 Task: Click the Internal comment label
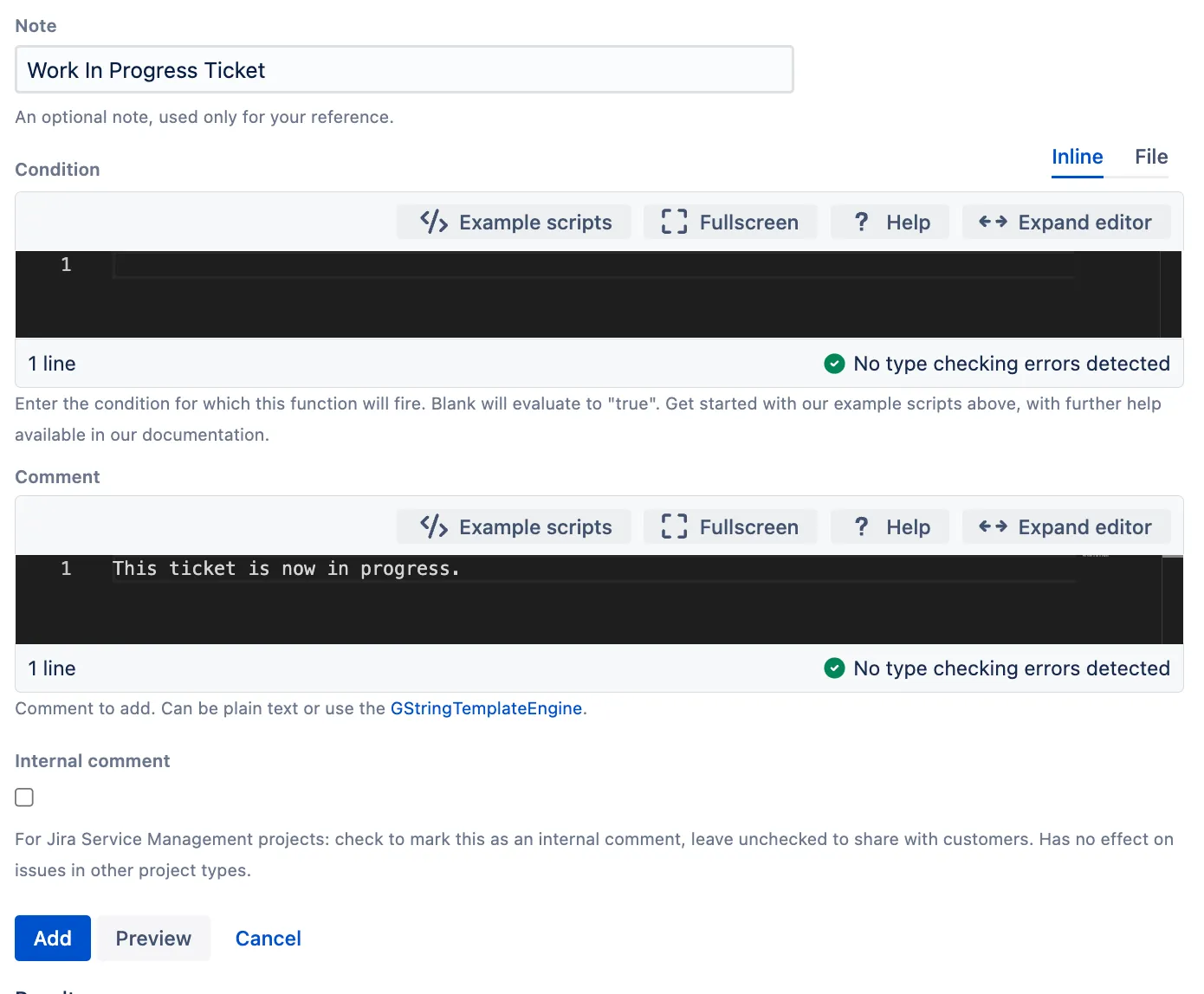pos(93,761)
